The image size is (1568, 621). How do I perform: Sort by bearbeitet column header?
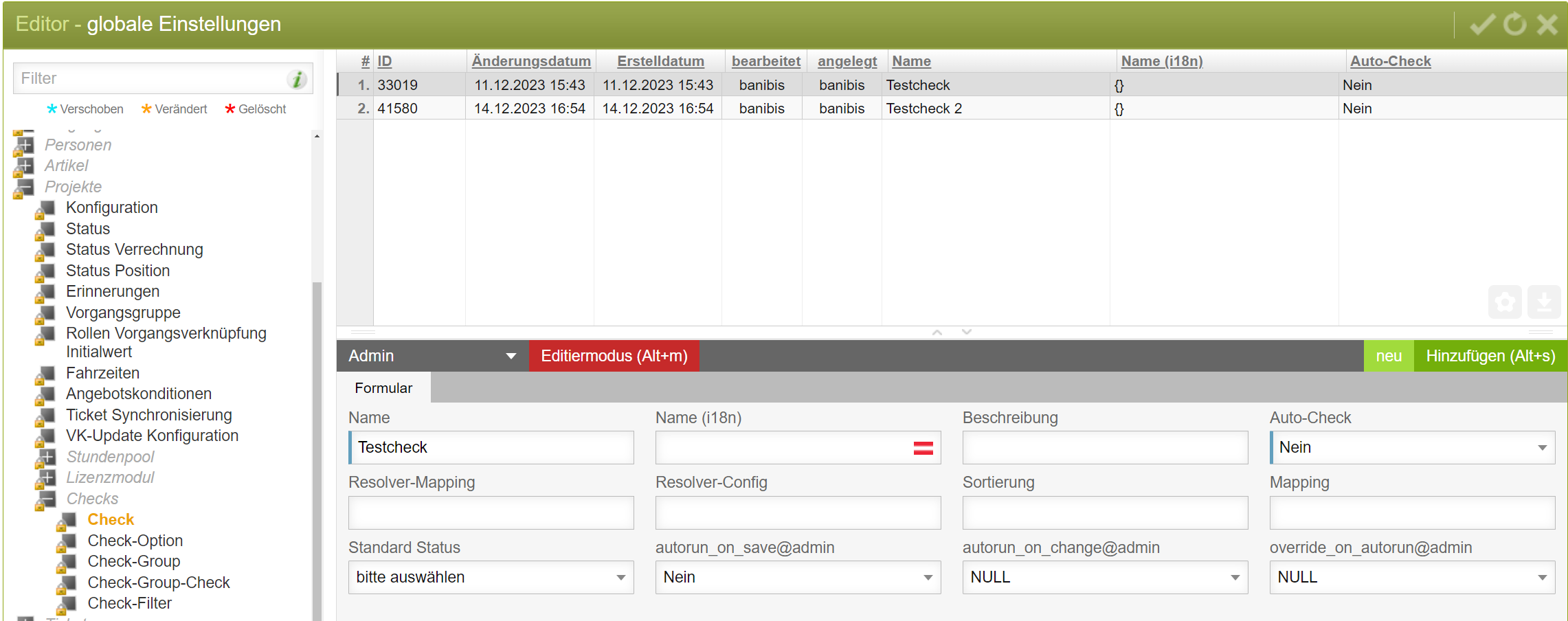766,61
